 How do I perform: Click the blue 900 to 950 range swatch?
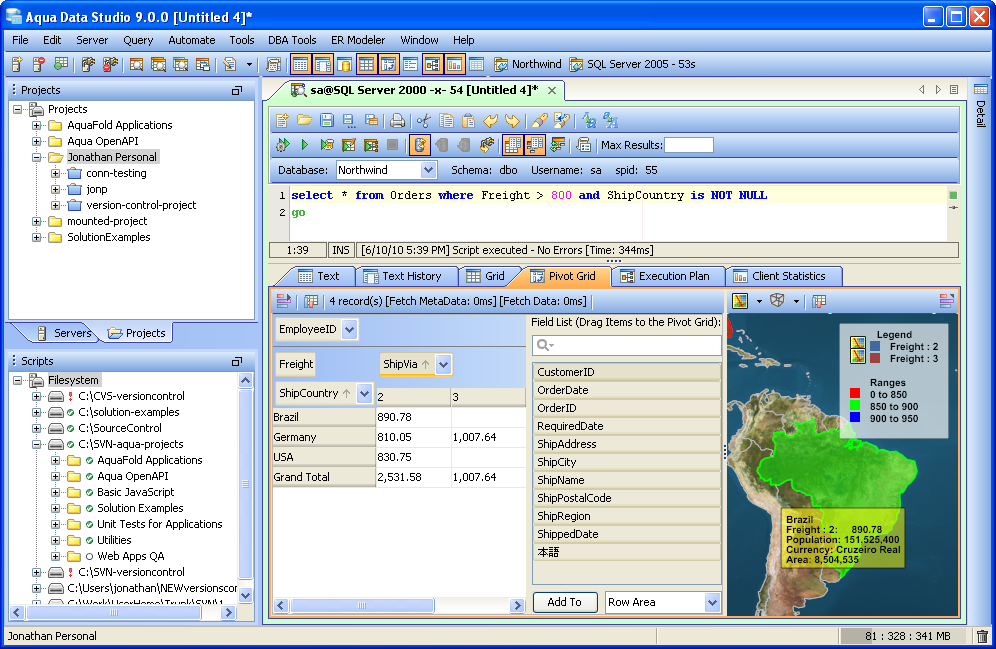tap(855, 418)
